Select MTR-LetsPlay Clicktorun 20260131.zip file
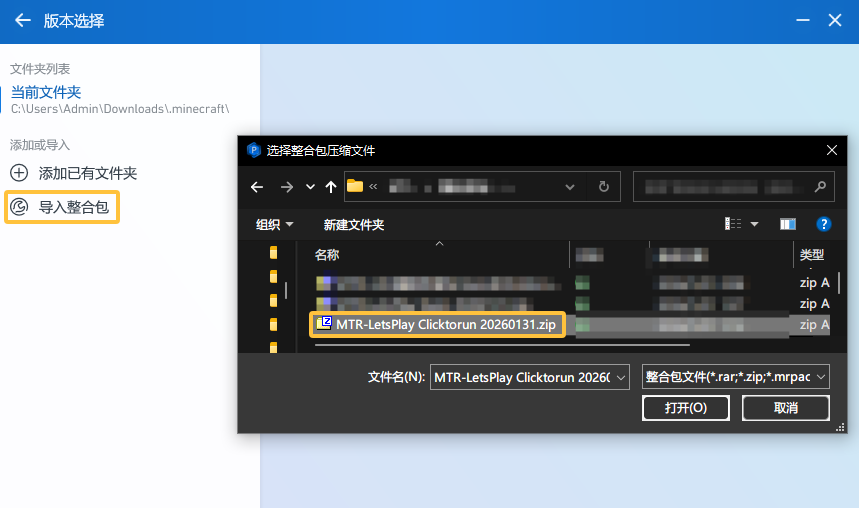Viewport: 859px width, 508px height. point(445,324)
